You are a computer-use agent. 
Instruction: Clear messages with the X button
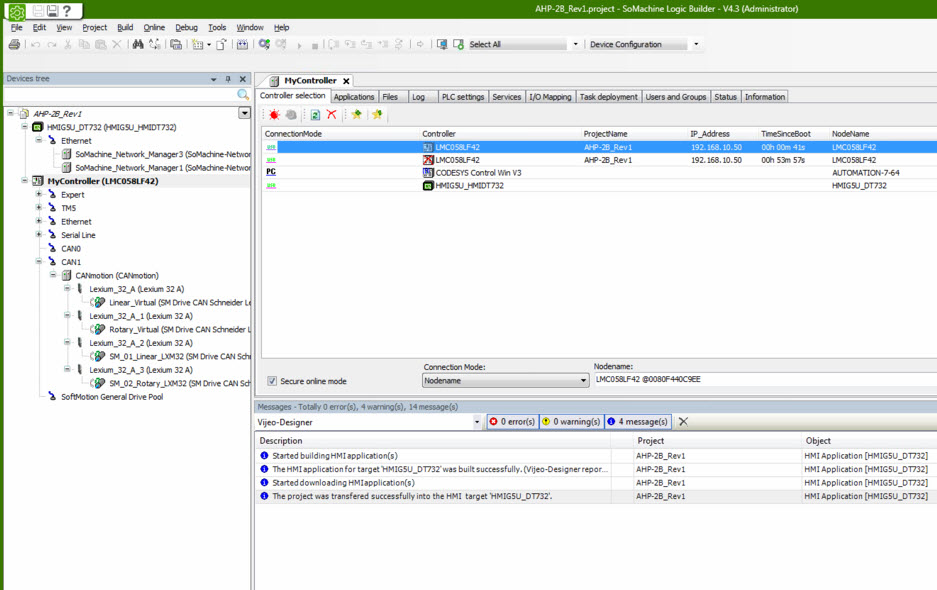pos(683,421)
